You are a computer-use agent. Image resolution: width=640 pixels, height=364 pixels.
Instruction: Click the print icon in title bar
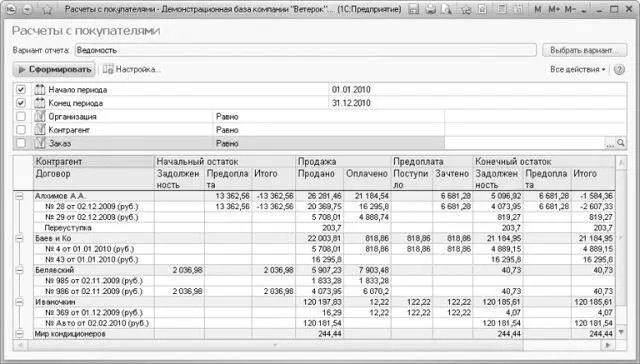tap(430, 9)
